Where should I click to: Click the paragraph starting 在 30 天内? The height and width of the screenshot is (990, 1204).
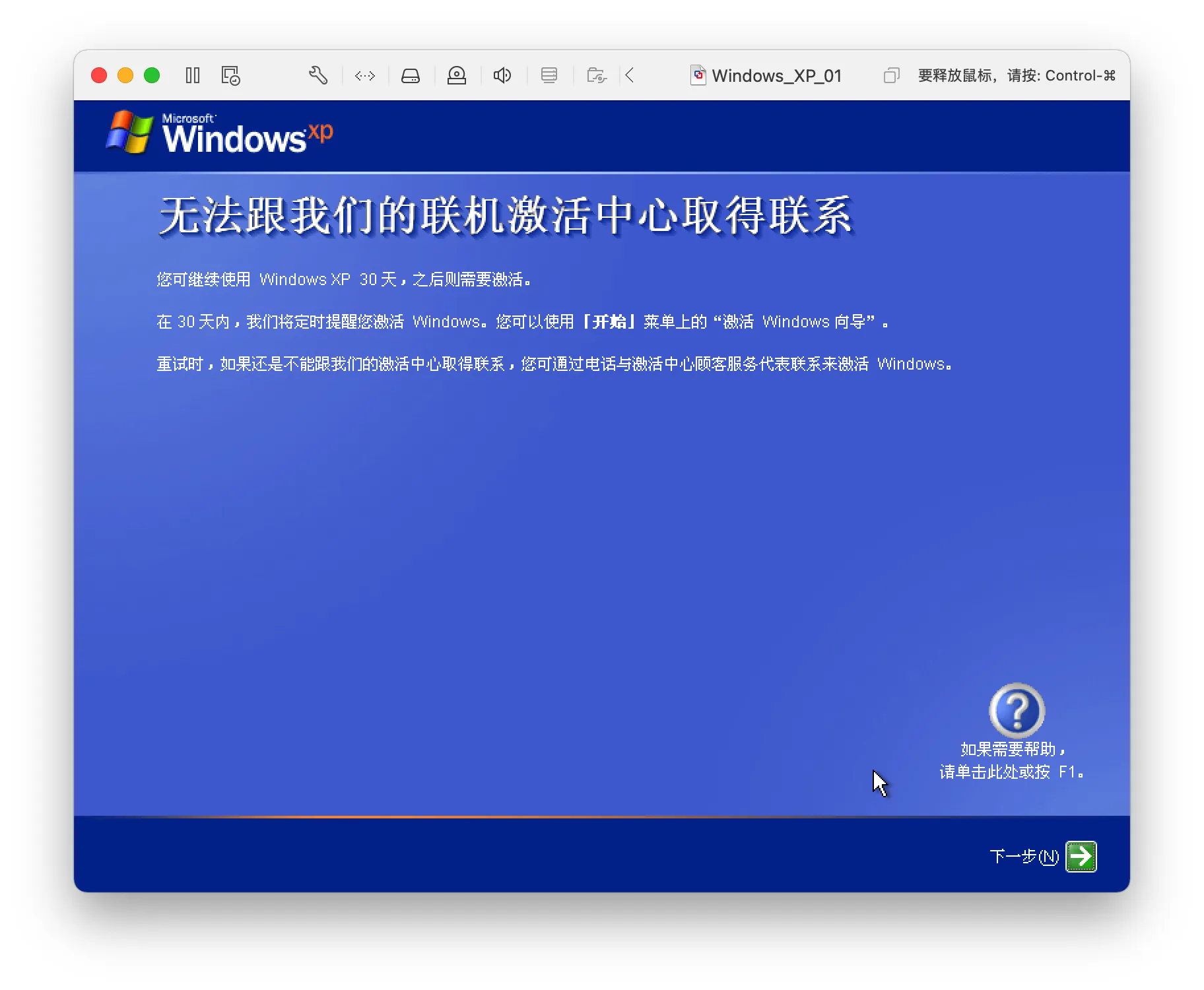(523, 322)
